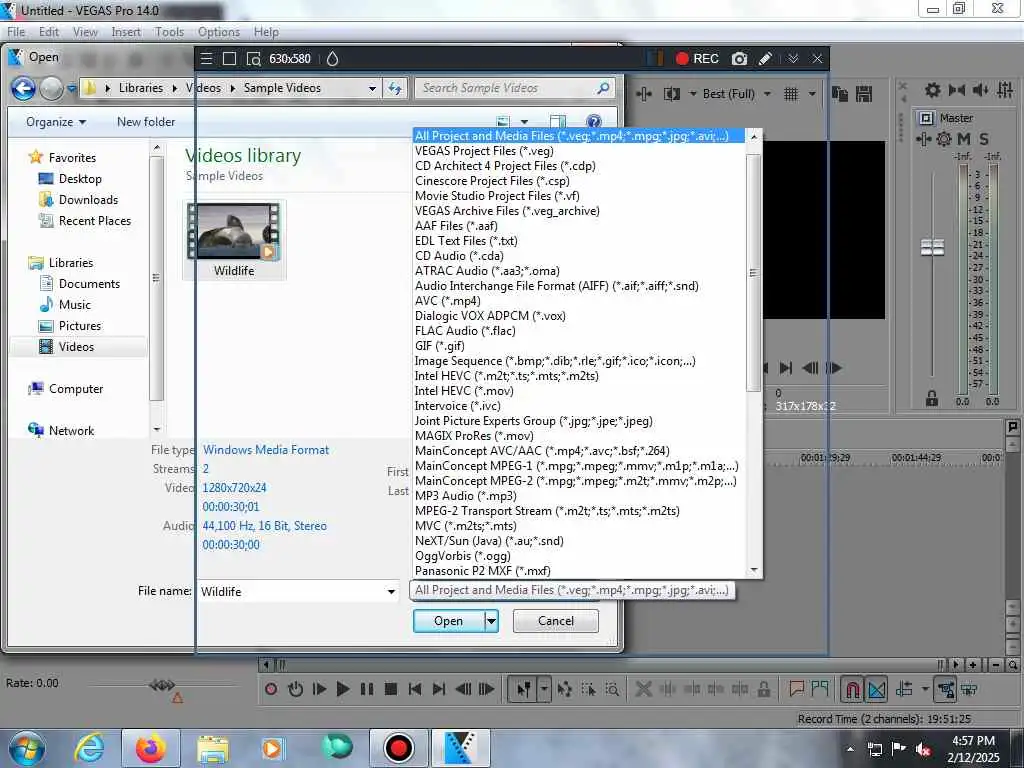Screen dimensions: 1024x768
Task: Expand the File name history dropdown
Action: 391,592
